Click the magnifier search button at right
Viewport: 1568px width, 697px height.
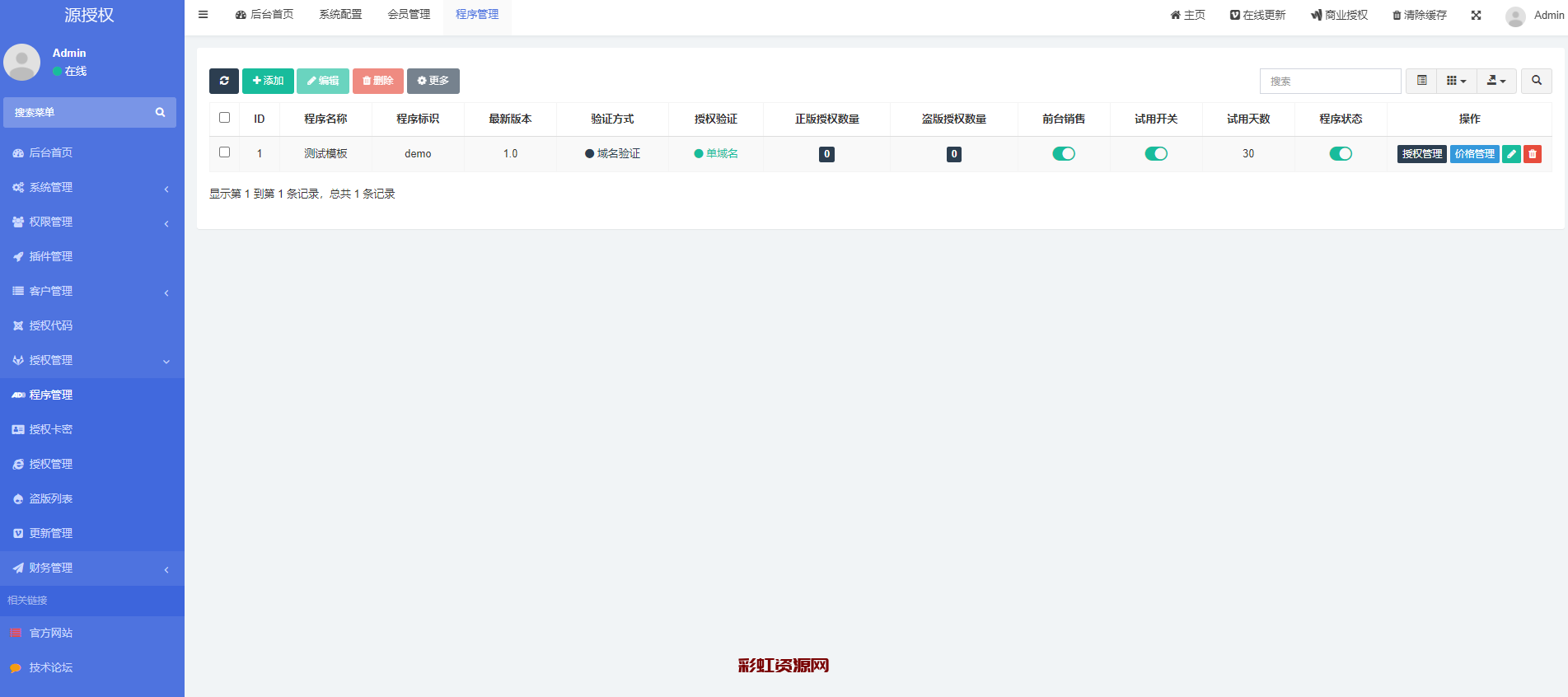[x=1536, y=81]
